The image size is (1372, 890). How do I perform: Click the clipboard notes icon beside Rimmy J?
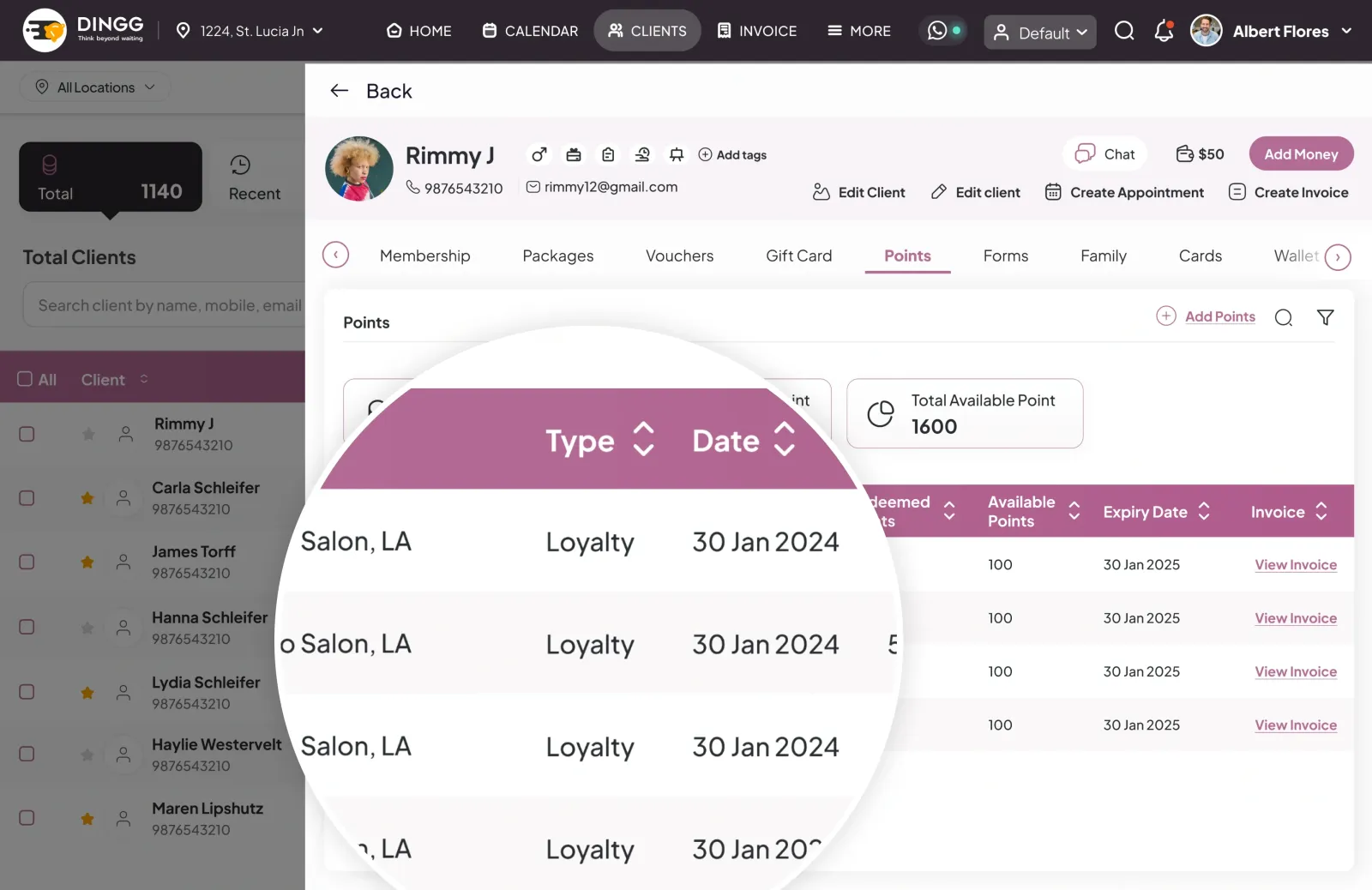click(x=608, y=154)
